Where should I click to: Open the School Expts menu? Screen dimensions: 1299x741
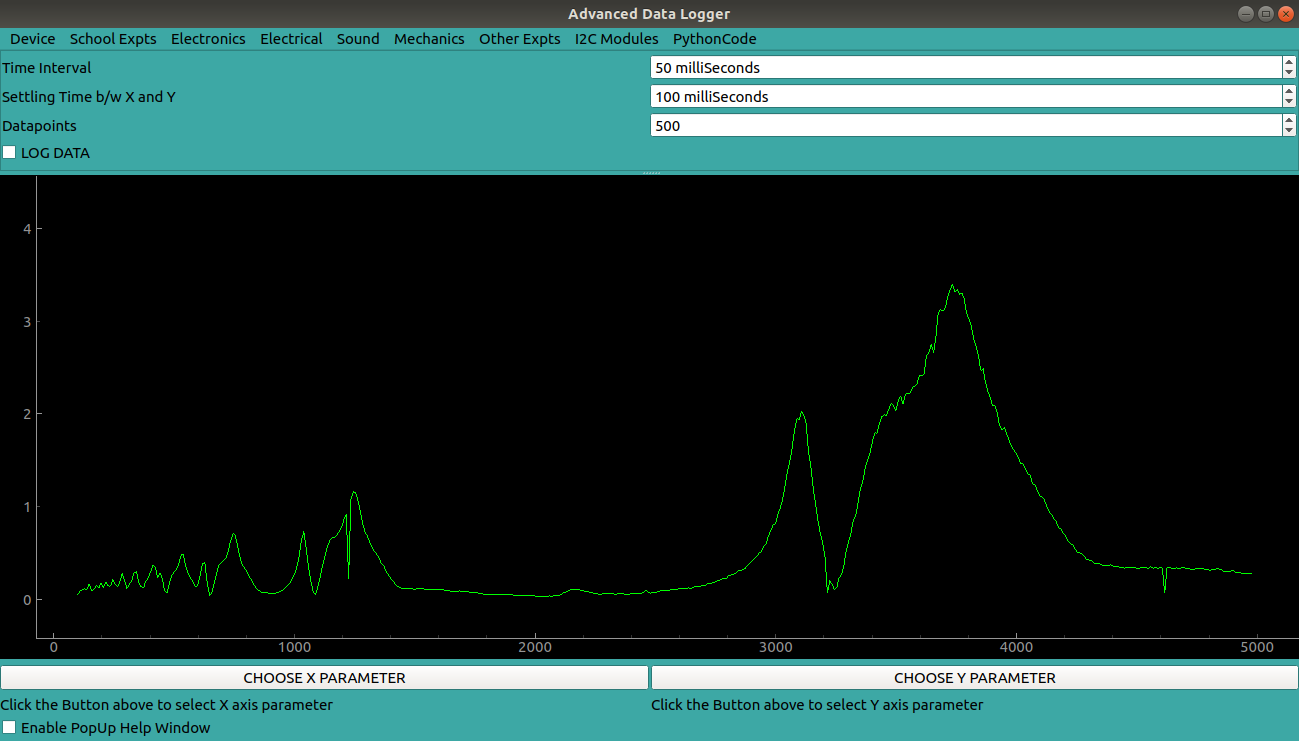[113, 39]
